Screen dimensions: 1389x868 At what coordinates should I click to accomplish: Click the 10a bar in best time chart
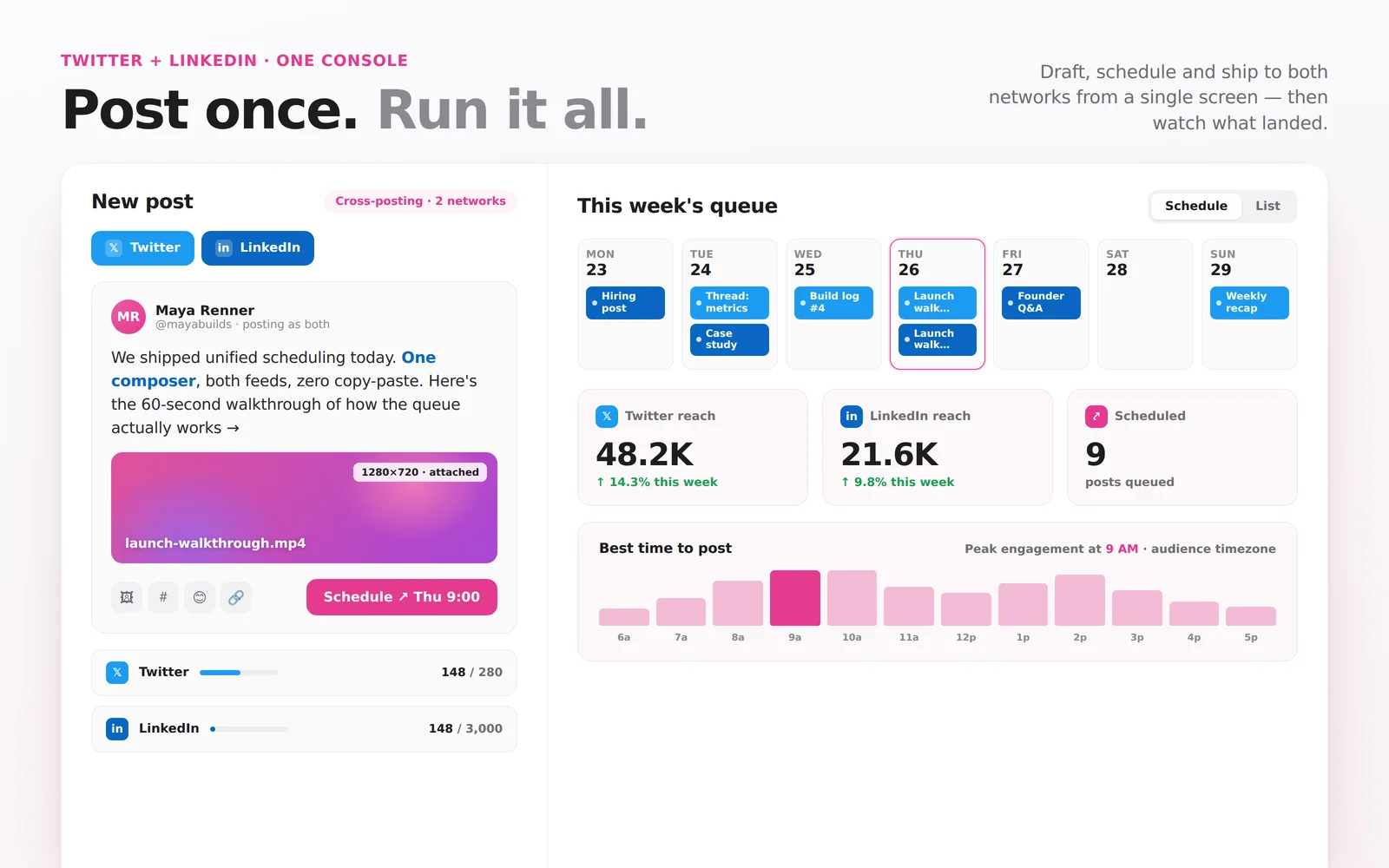pyautogui.click(x=852, y=598)
